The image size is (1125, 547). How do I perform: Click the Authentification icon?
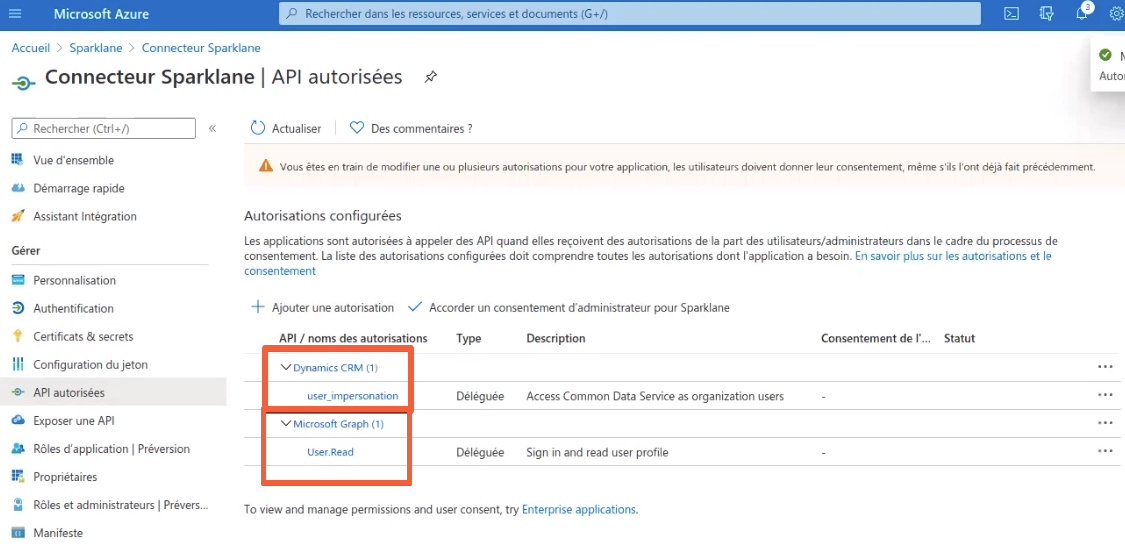pos(19,308)
